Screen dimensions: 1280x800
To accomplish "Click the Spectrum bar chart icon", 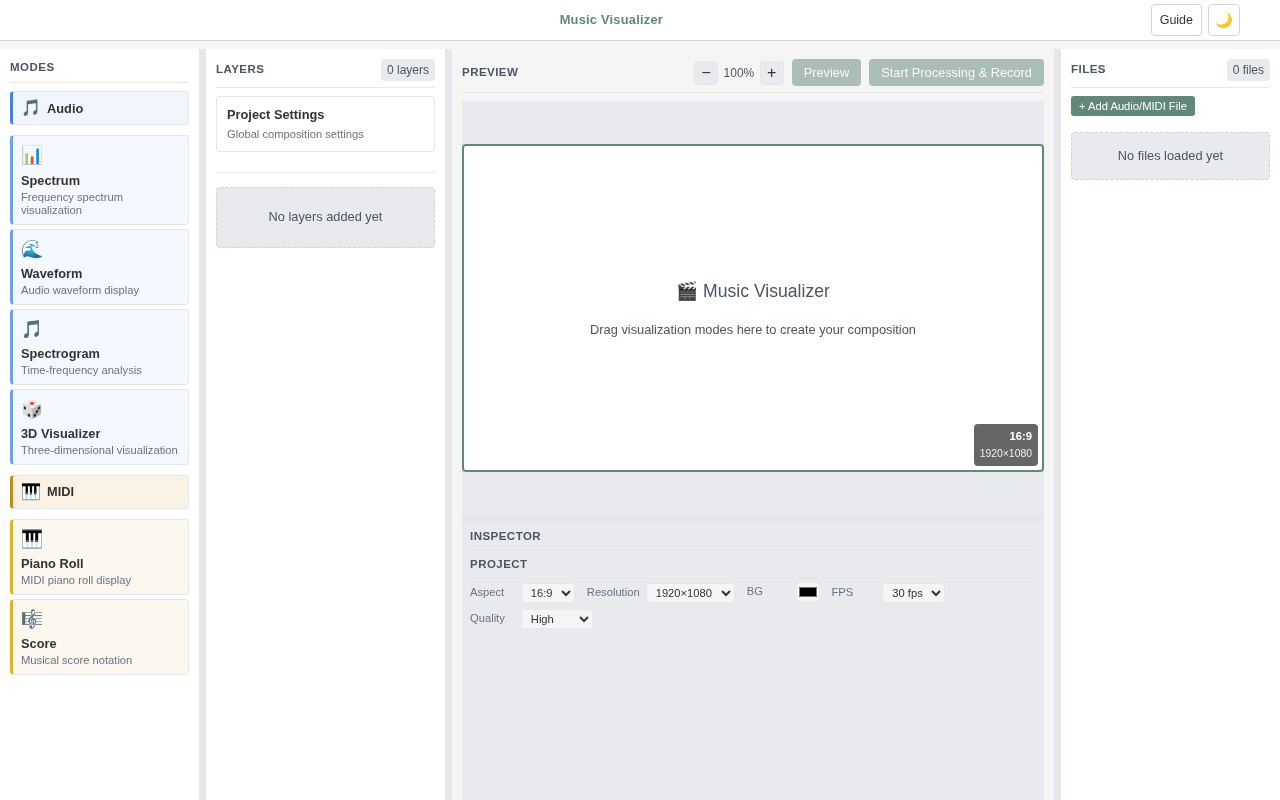I will pyautogui.click(x=32, y=155).
